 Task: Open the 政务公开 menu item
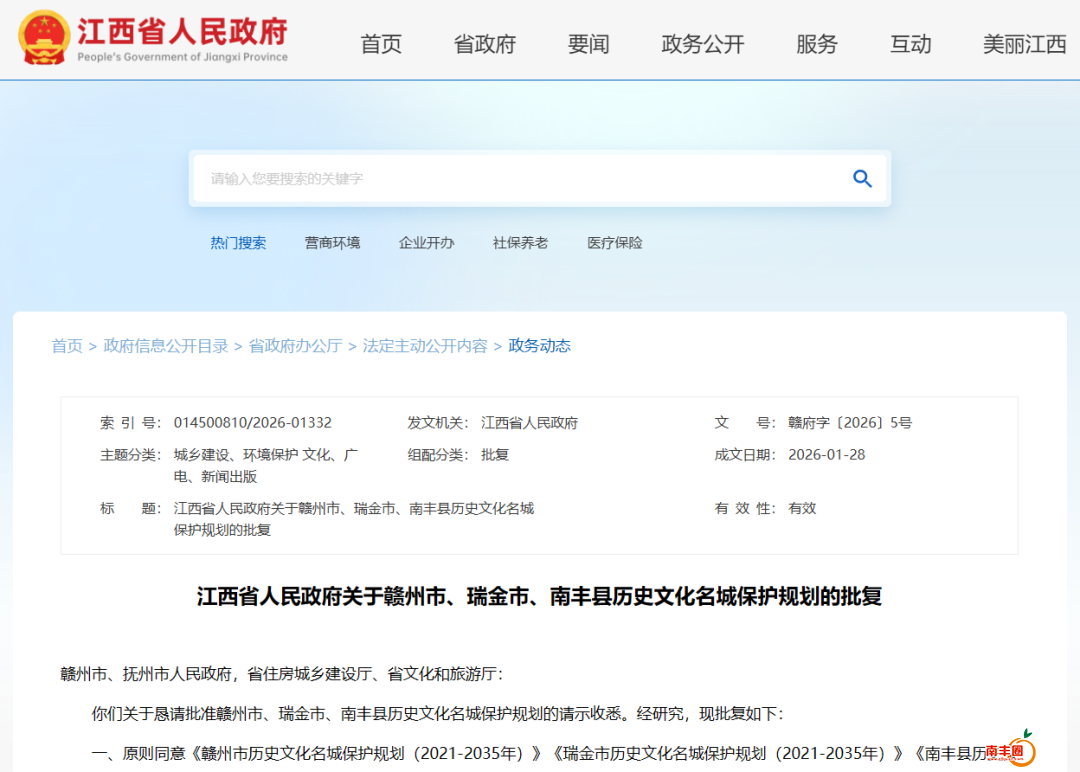(703, 44)
